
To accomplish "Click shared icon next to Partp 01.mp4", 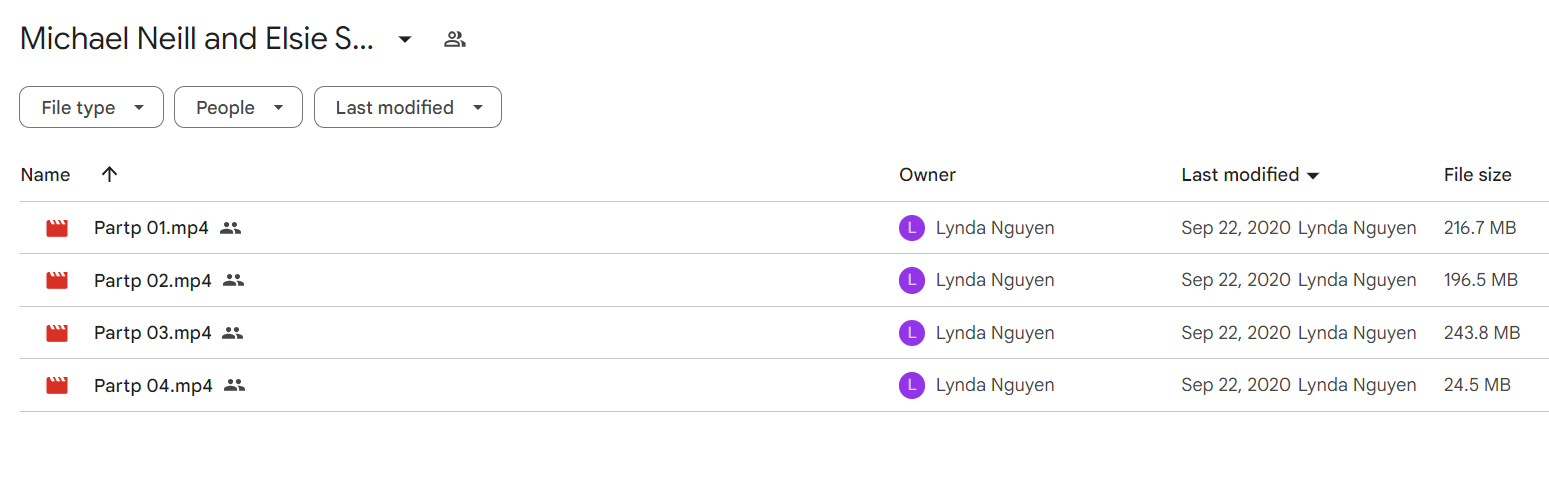I will [231, 228].
